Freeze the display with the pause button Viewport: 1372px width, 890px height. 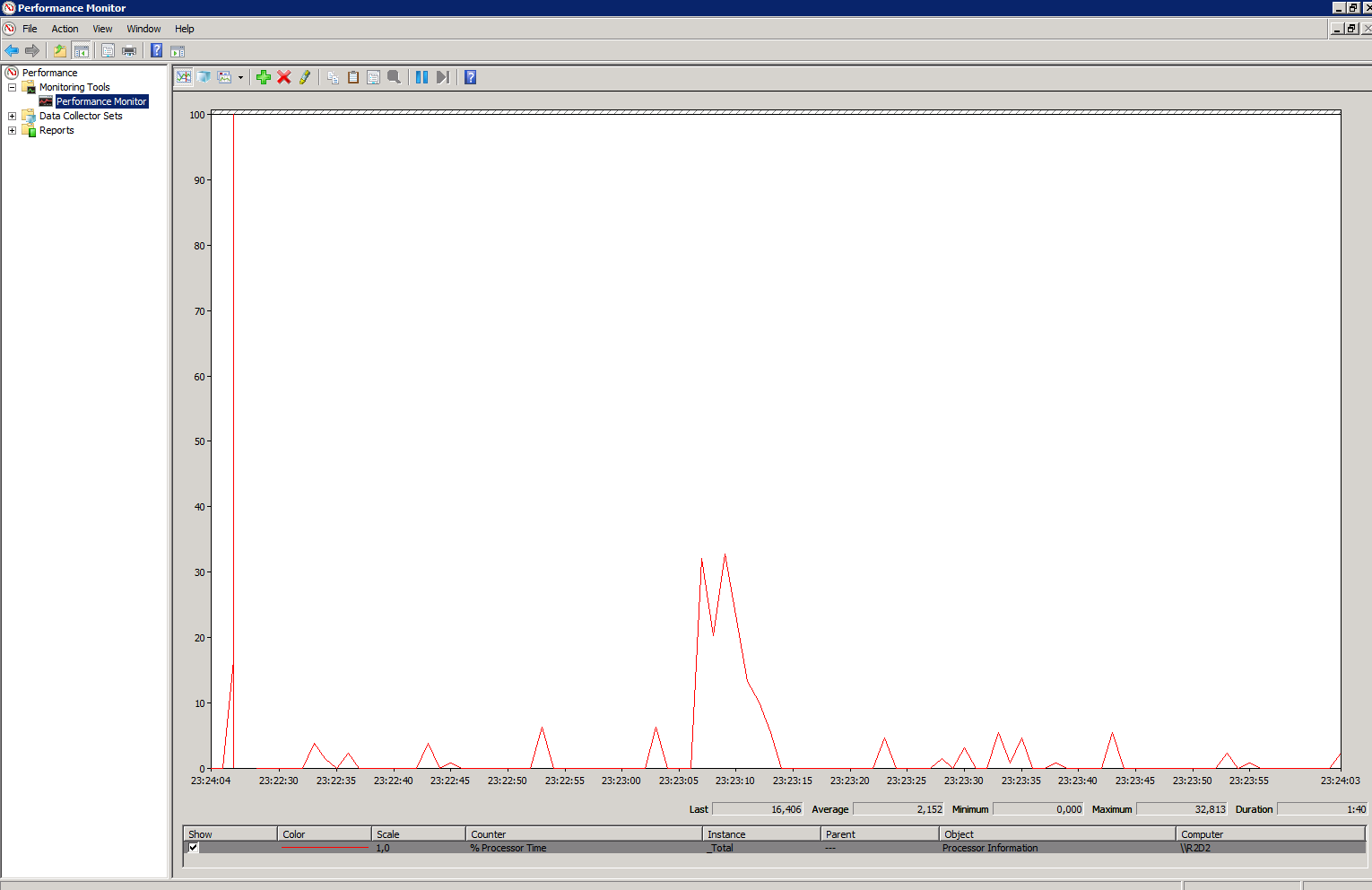(x=422, y=77)
